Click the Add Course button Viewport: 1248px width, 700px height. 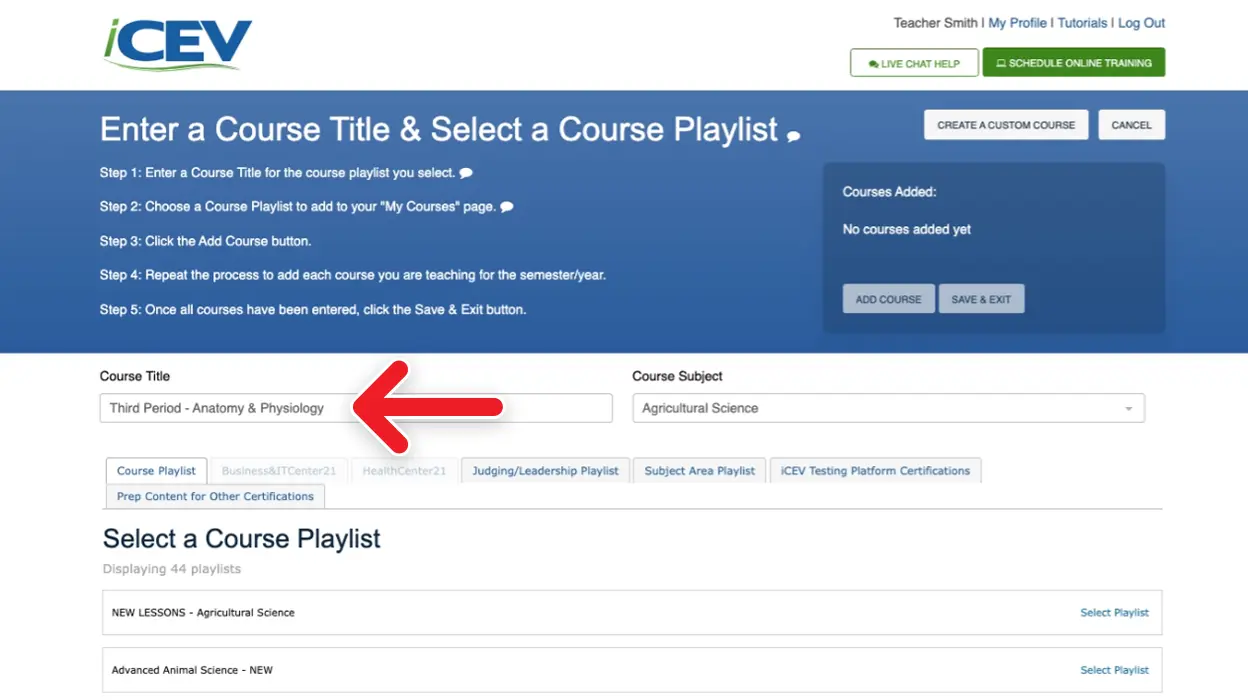pos(888,299)
